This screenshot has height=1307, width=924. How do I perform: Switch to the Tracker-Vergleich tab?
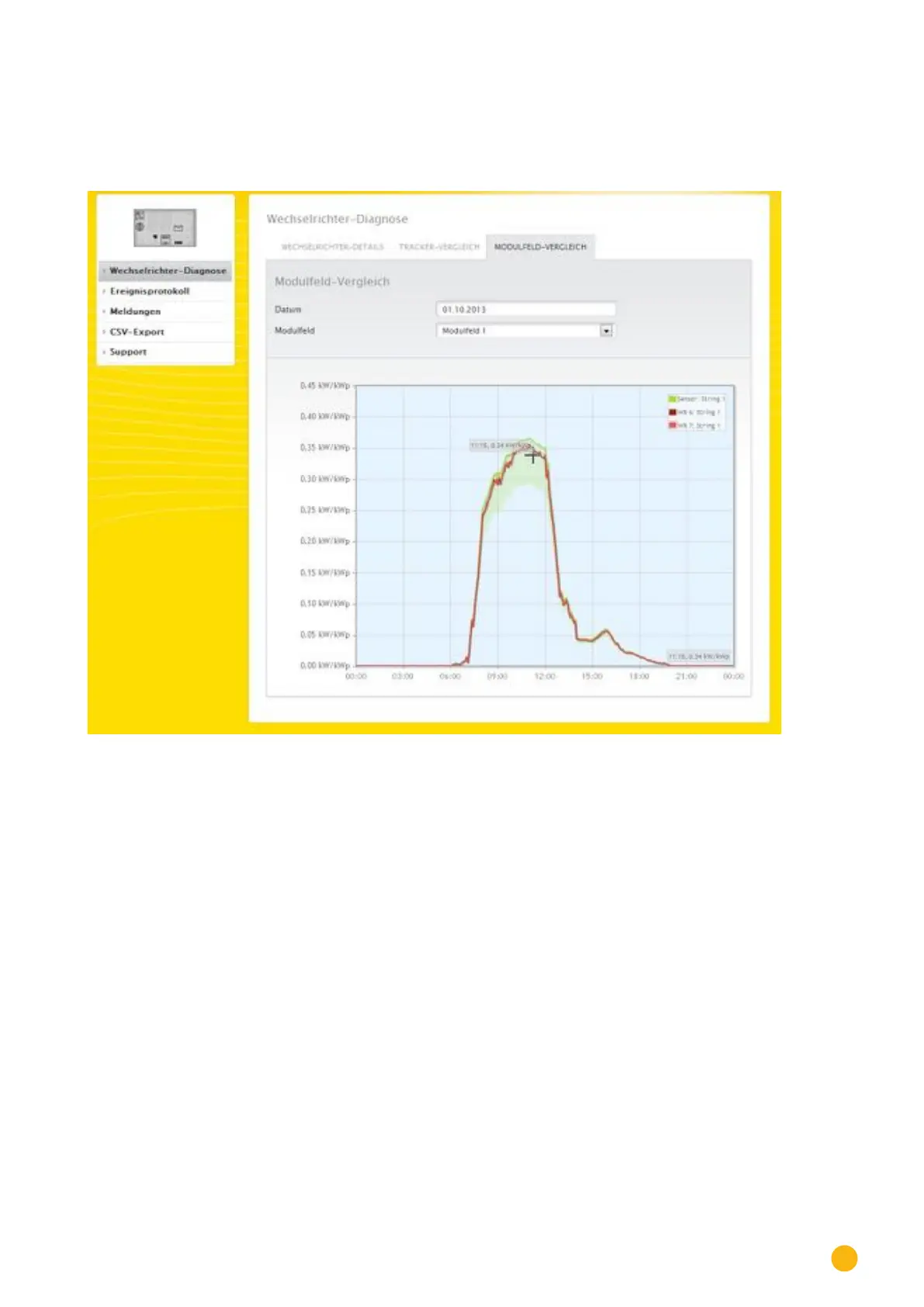pyautogui.click(x=439, y=247)
